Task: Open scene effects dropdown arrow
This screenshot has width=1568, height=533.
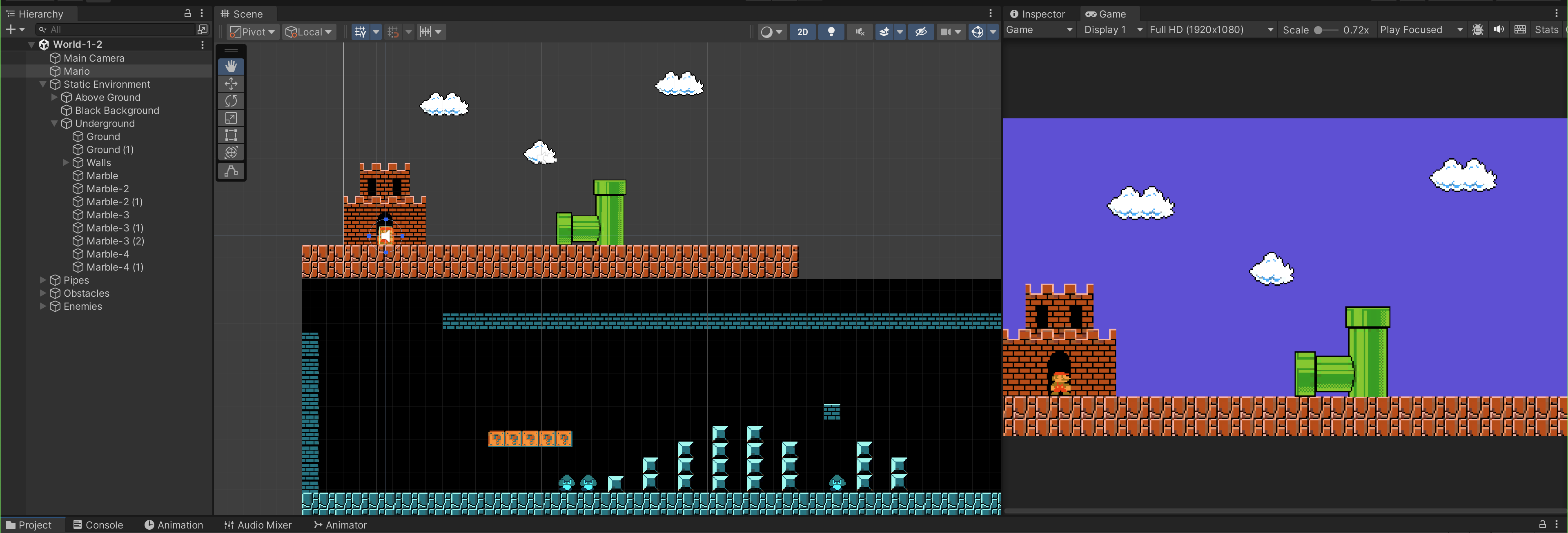Action: coord(900,32)
